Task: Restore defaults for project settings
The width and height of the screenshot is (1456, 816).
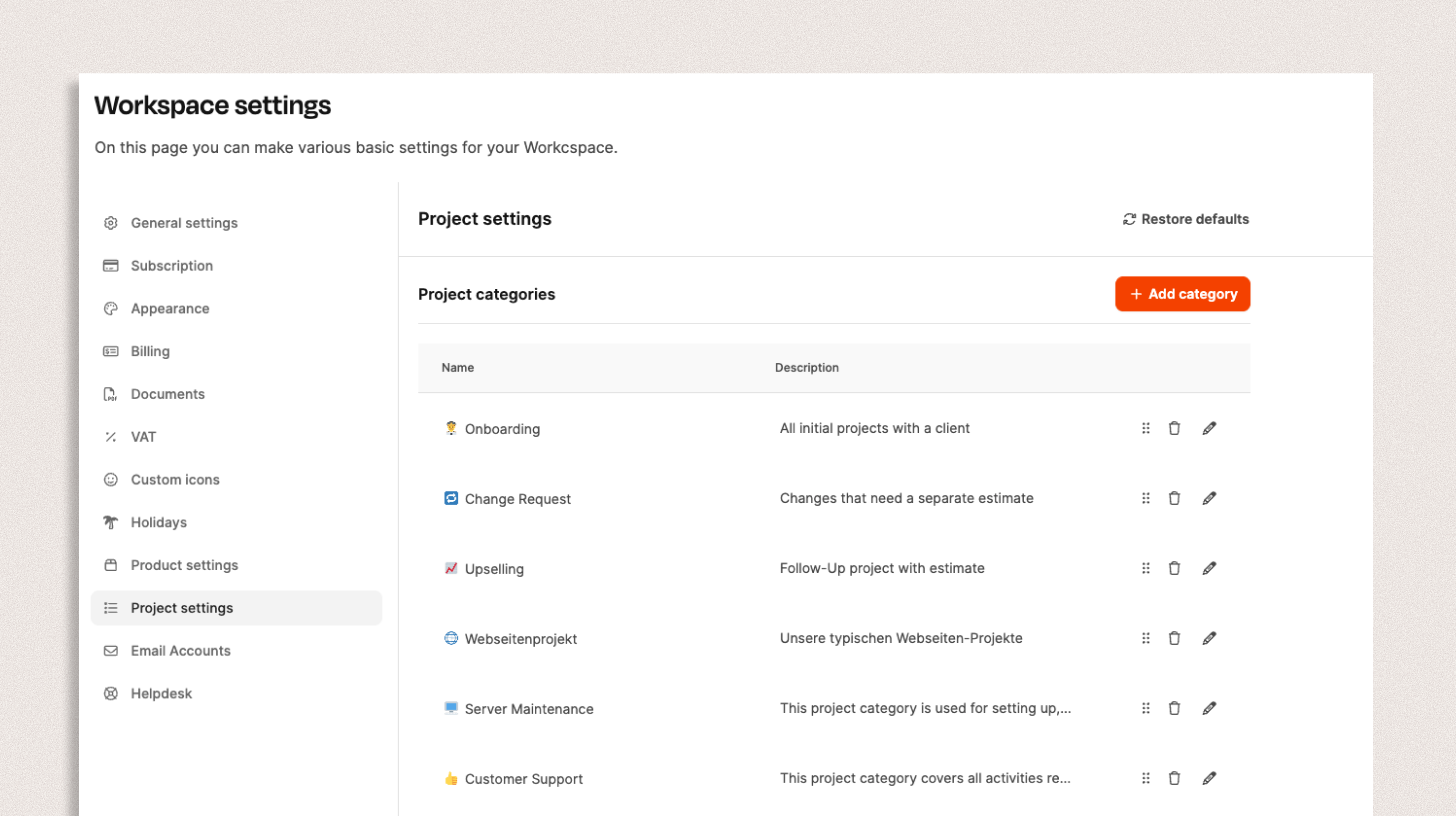Action: tap(1186, 219)
